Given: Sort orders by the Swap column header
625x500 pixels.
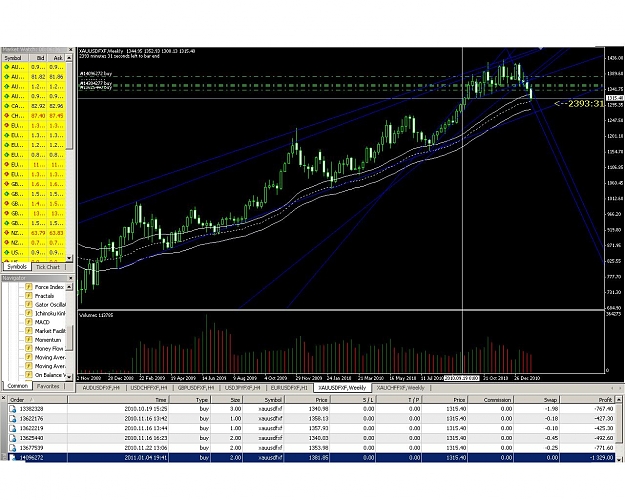Looking at the screenshot, I should 537,400.
